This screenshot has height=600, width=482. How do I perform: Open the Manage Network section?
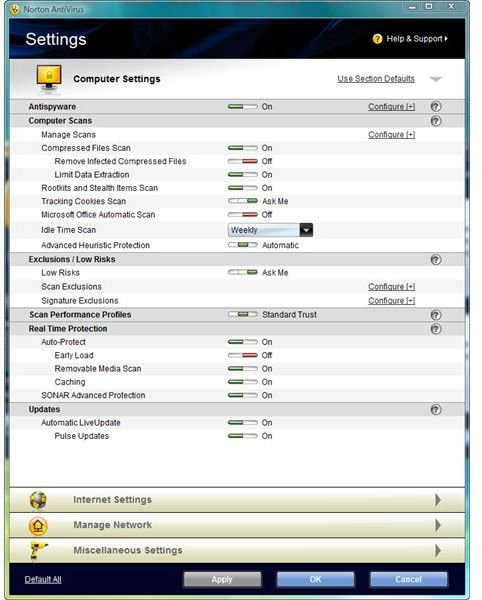(x=237, y=525)
